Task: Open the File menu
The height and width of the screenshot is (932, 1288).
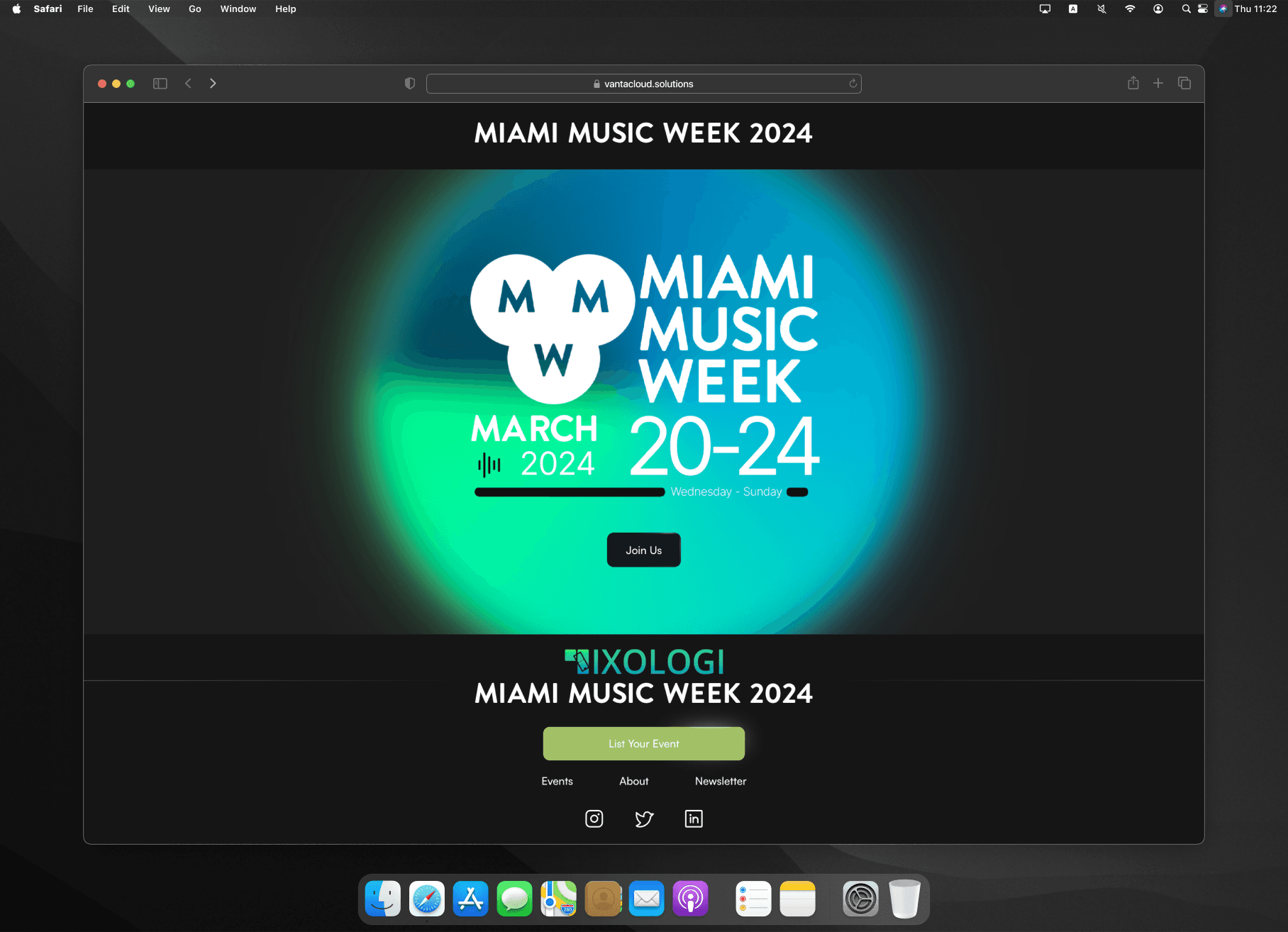Action: 85,9
